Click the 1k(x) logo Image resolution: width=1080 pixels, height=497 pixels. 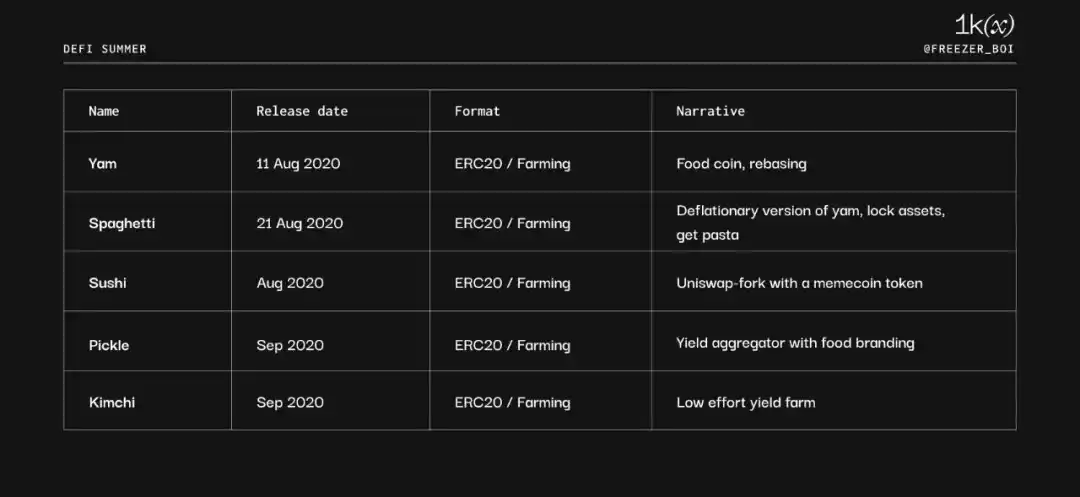pos(984,26)
